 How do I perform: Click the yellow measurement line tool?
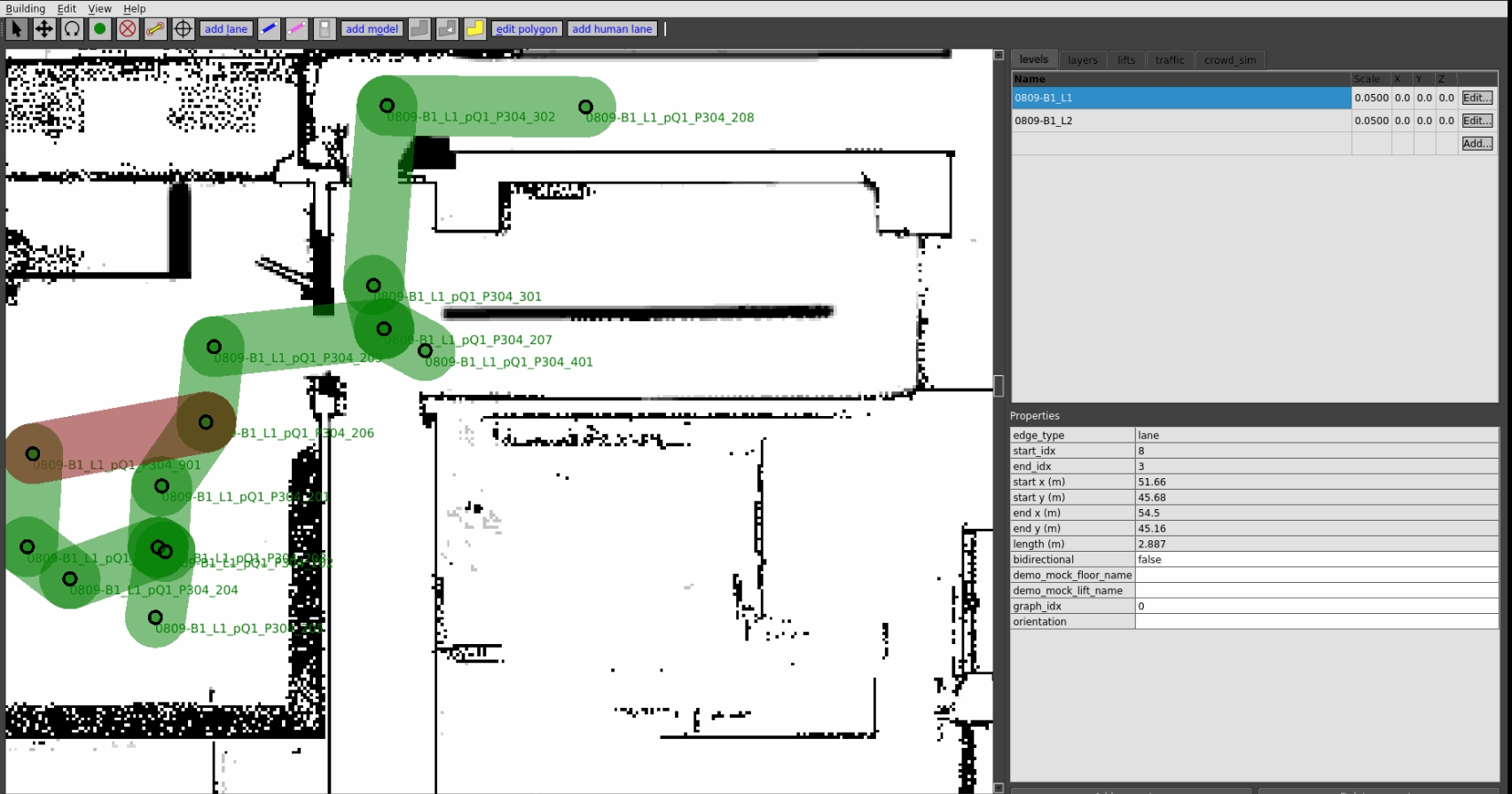(x=155, y=29)
